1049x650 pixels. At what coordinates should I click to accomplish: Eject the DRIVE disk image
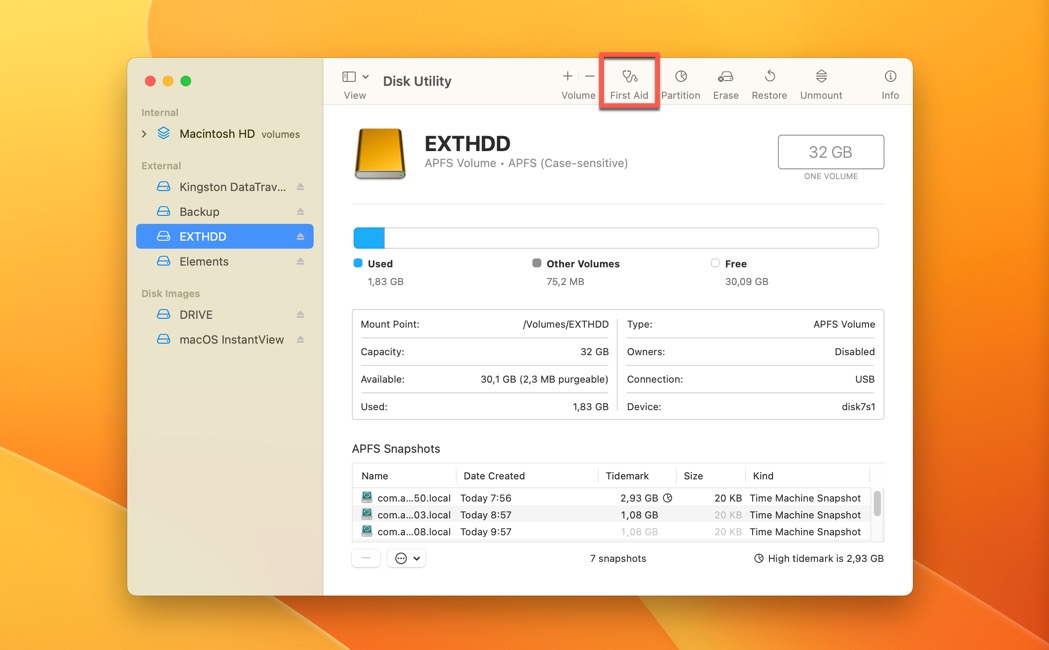300,315
